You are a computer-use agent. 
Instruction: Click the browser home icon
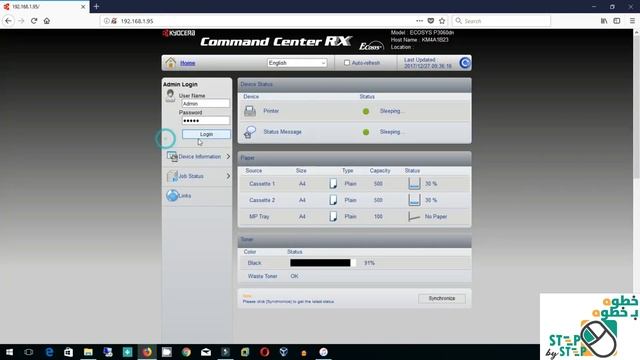point(47,21)
